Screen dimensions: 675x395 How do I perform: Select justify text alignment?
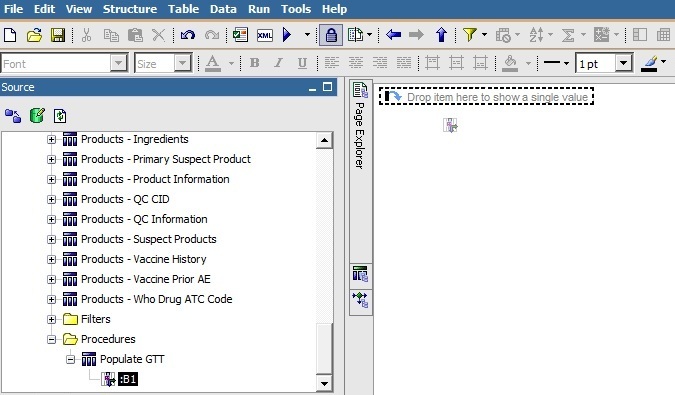[404, 64]
